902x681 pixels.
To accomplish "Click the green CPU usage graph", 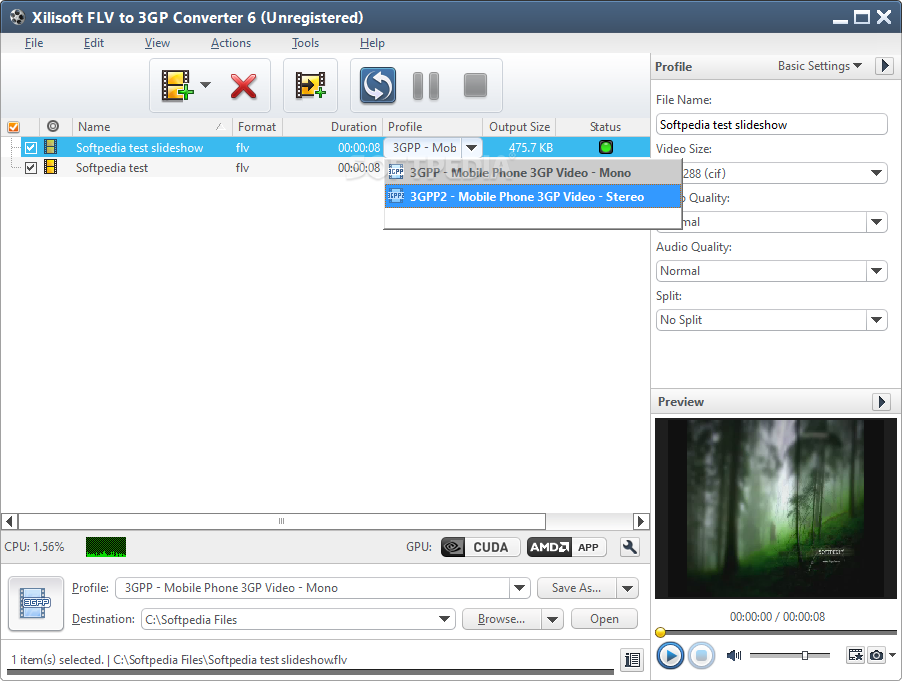I will click(x=106, y=547).
